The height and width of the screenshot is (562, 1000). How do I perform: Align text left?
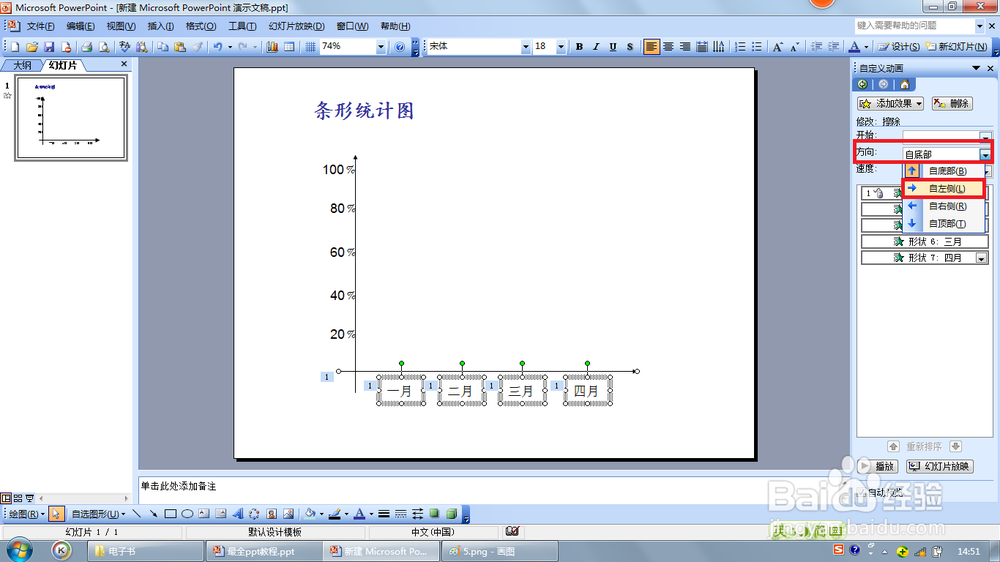coord(651,47)
